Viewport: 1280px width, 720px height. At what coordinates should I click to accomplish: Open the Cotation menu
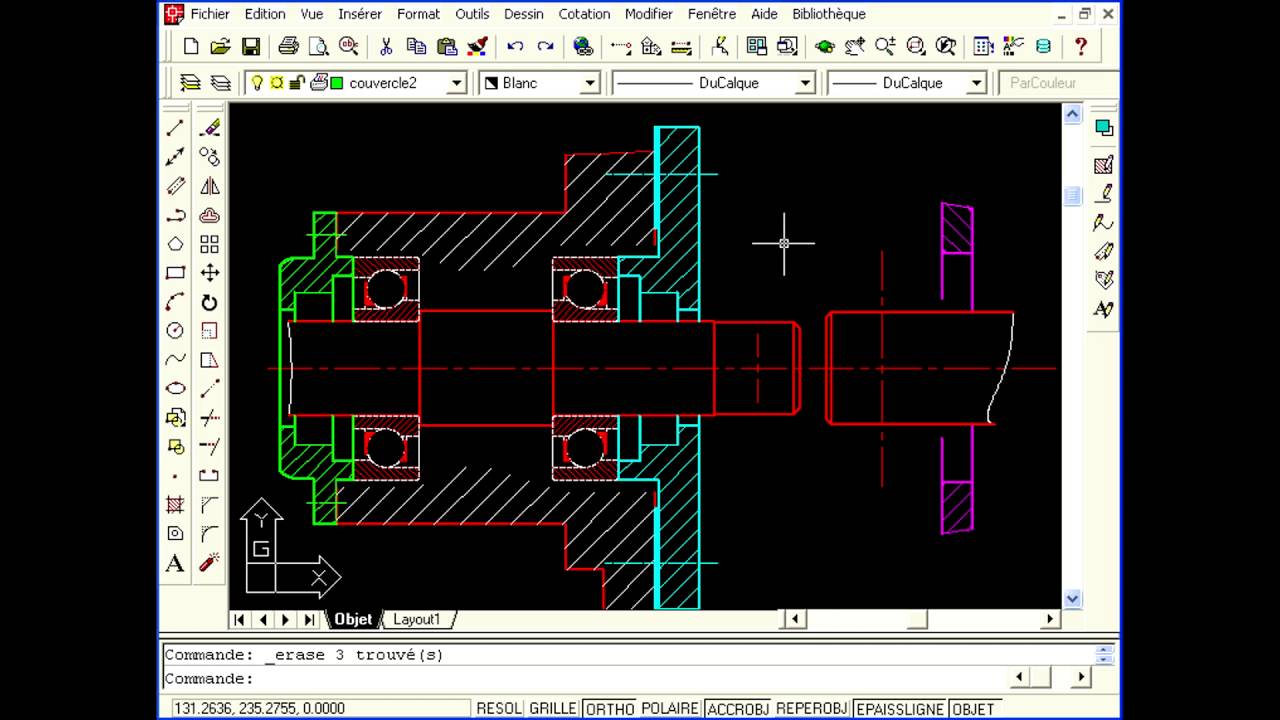[584, 14]
